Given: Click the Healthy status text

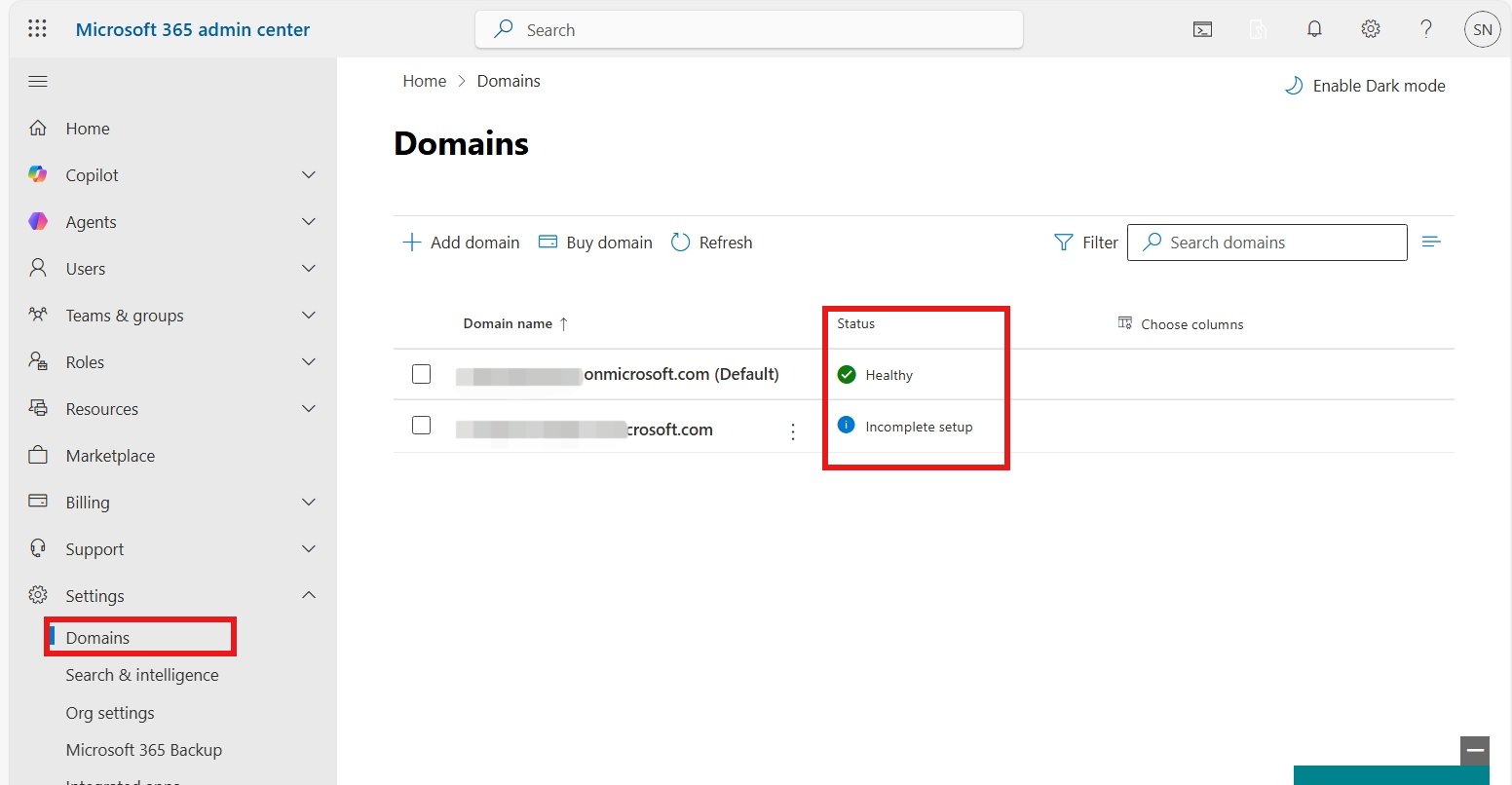Looking at the screenshot, I should coord(889,375).
